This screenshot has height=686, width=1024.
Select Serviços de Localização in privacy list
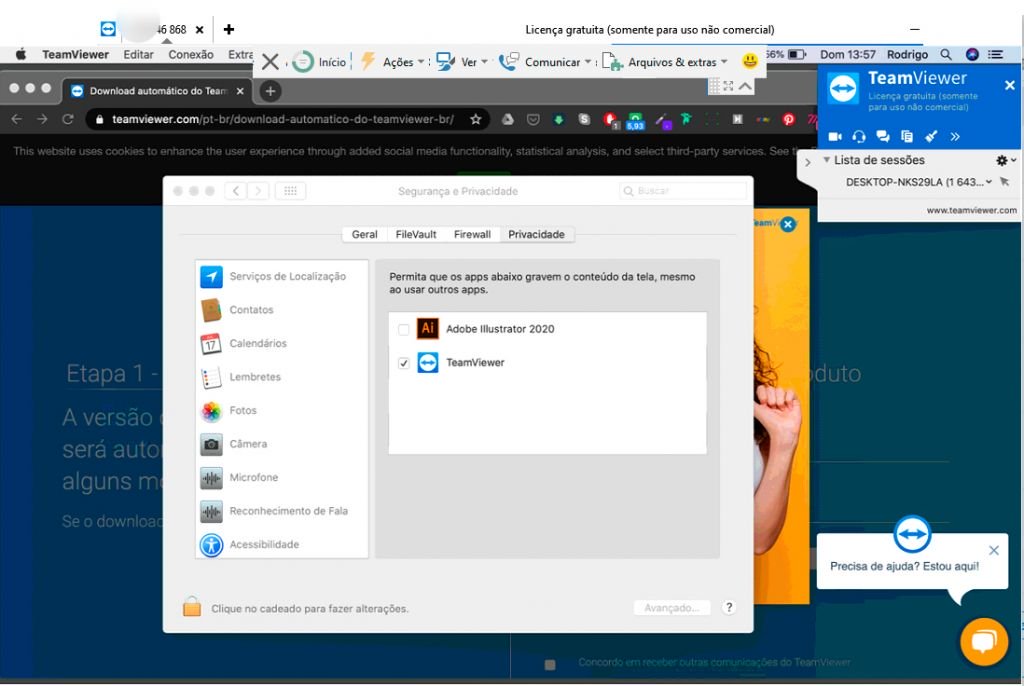click(x=281, y=276)
